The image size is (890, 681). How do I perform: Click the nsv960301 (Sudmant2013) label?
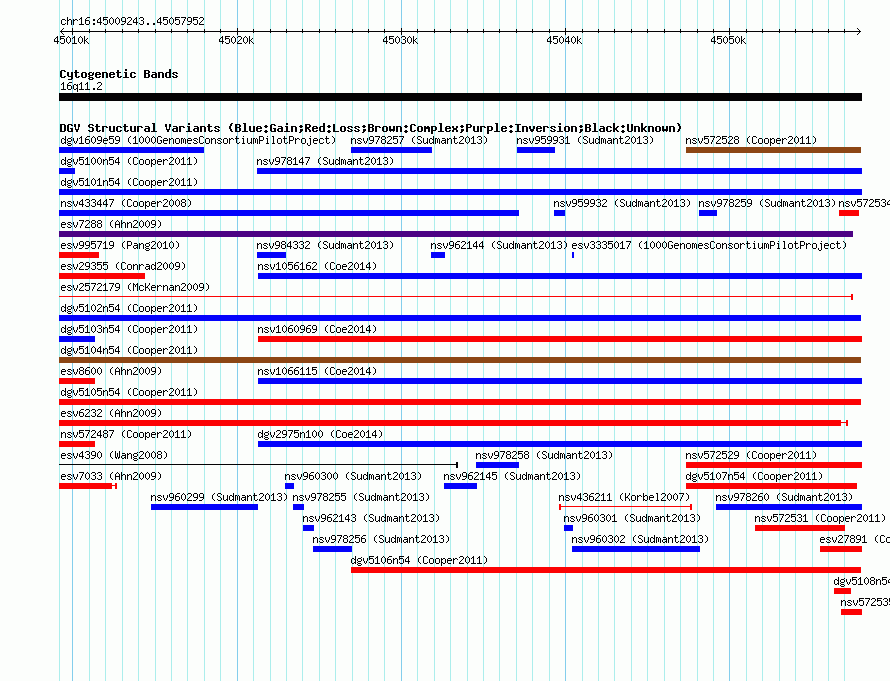[632, 518]
